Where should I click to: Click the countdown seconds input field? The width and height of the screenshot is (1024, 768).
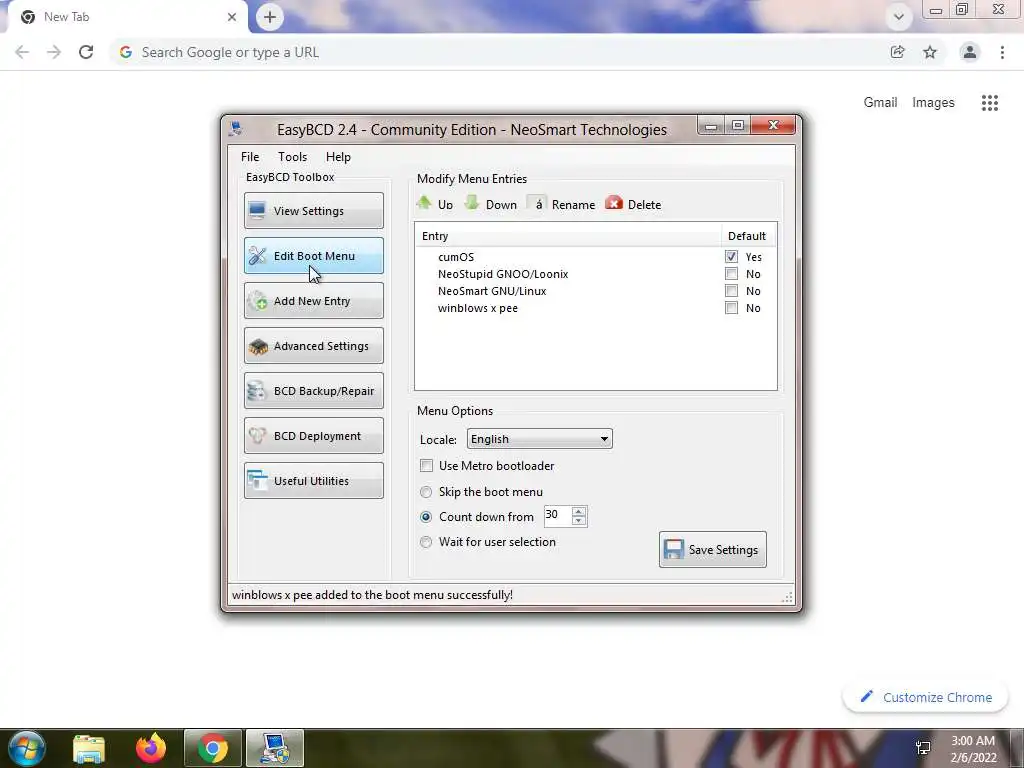click(x=557, y=515)
